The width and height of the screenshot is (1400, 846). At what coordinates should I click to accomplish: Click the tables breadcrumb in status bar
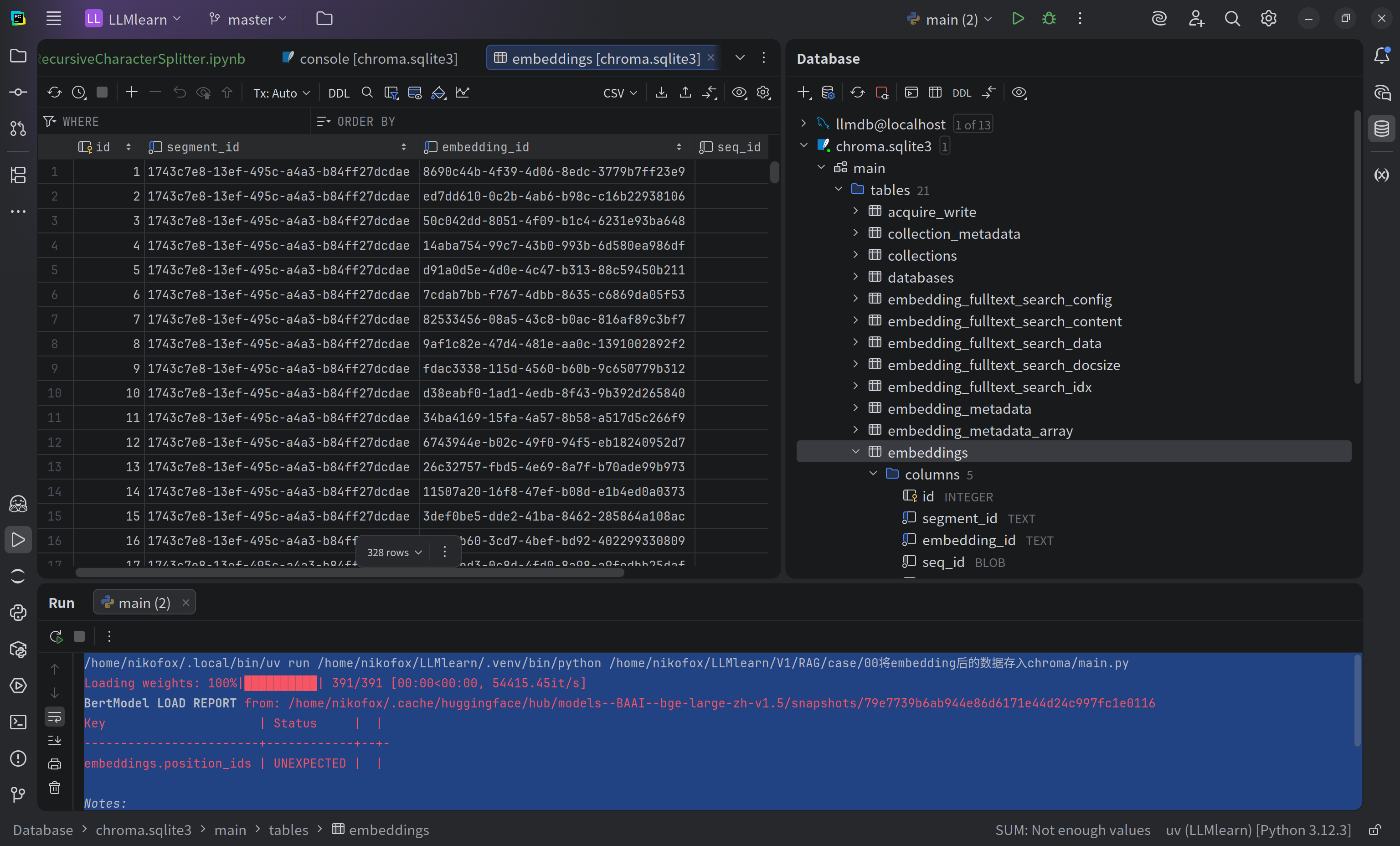click(x=288, y=830)
